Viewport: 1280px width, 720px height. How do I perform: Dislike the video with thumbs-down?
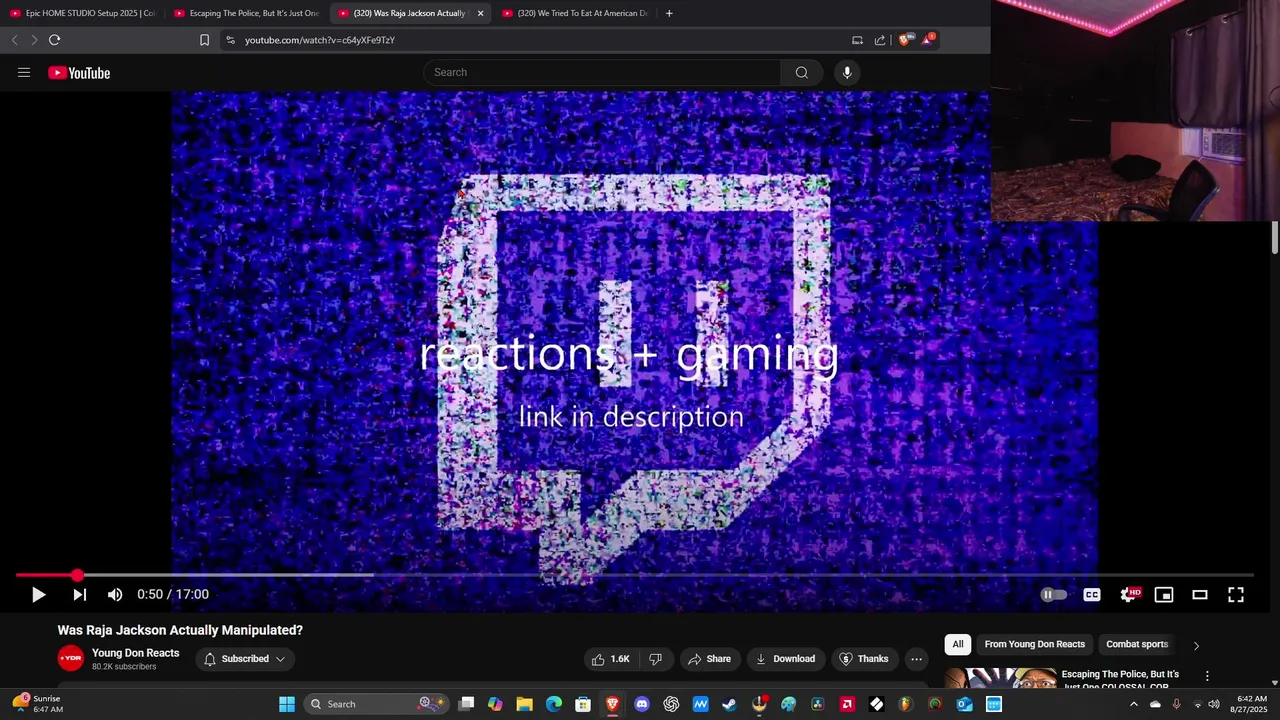click(x=656, y=659)
